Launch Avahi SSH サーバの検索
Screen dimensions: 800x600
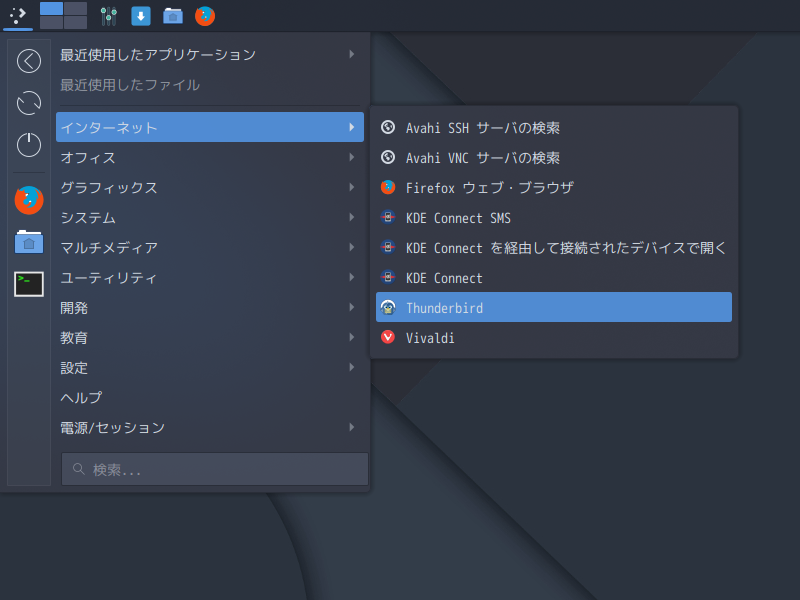pyautogui.click(x=554, y=127)
